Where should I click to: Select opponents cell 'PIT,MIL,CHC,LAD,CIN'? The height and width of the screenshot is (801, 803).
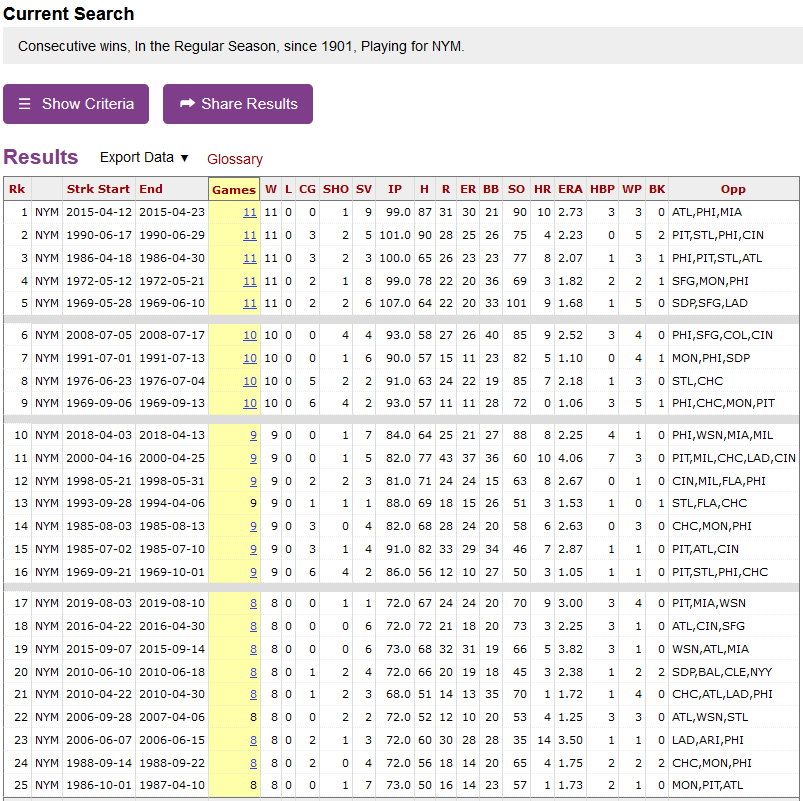click(x=733, y=458)
